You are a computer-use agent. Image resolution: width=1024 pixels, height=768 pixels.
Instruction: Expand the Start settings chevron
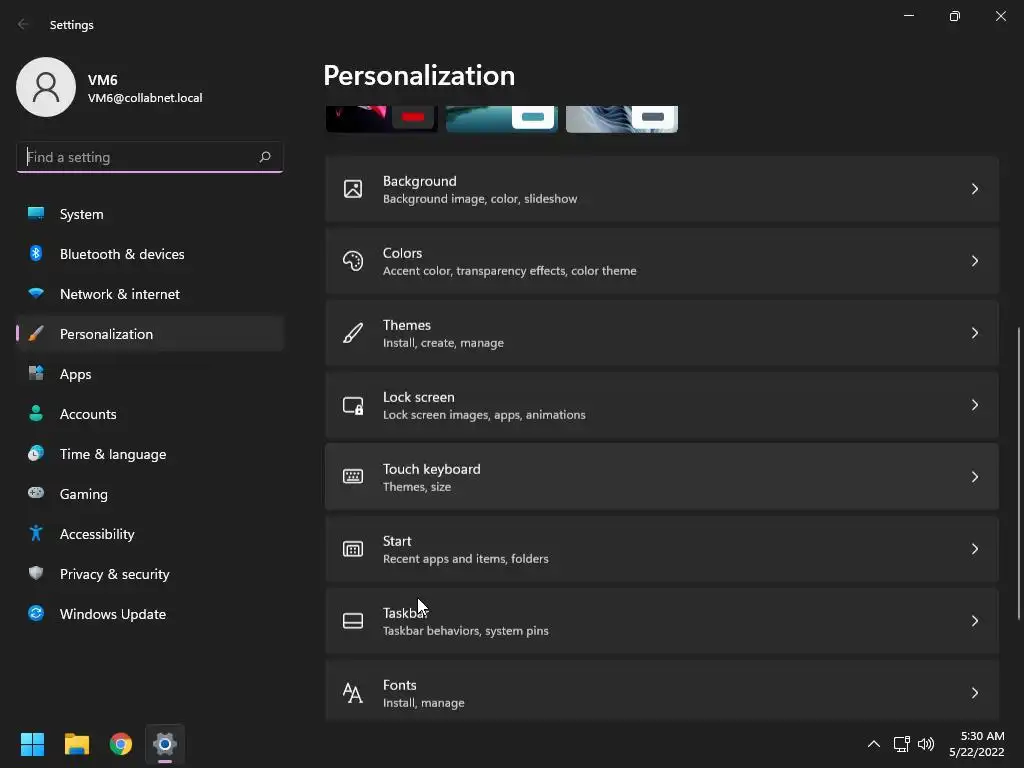pyautogui.click(x=974, y=549)
